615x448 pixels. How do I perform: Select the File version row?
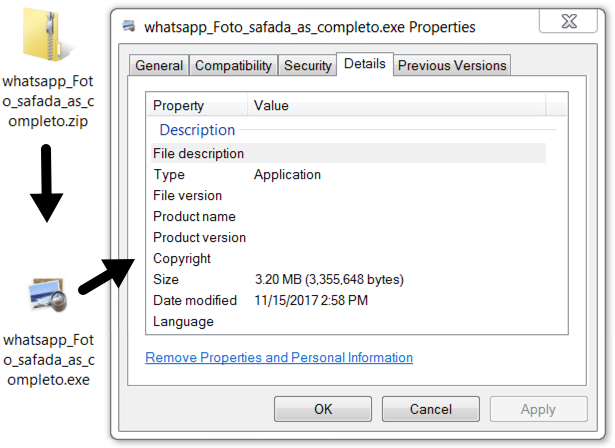[x=348, y=195]
